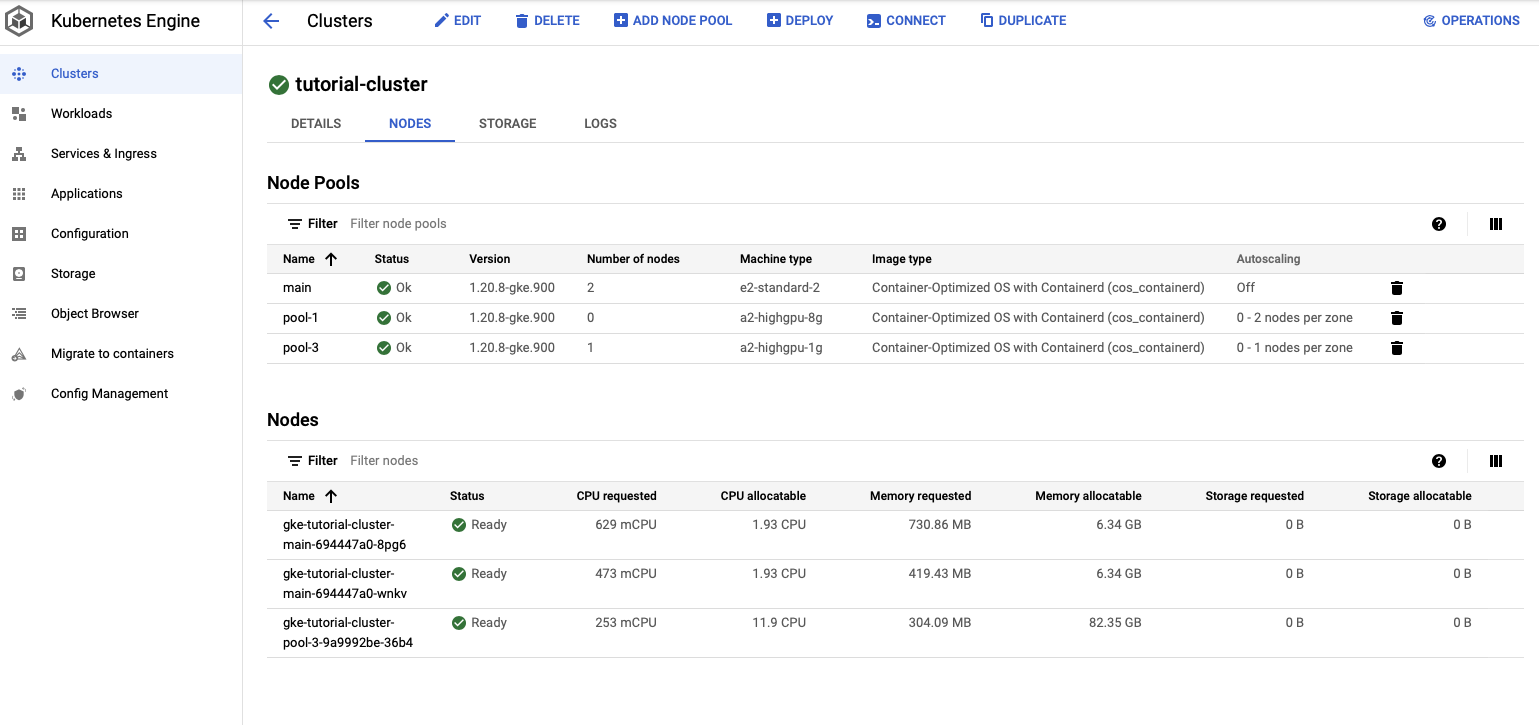
Task: Sort Nodes table by Name arrow
Action: [x=331, y=496]
